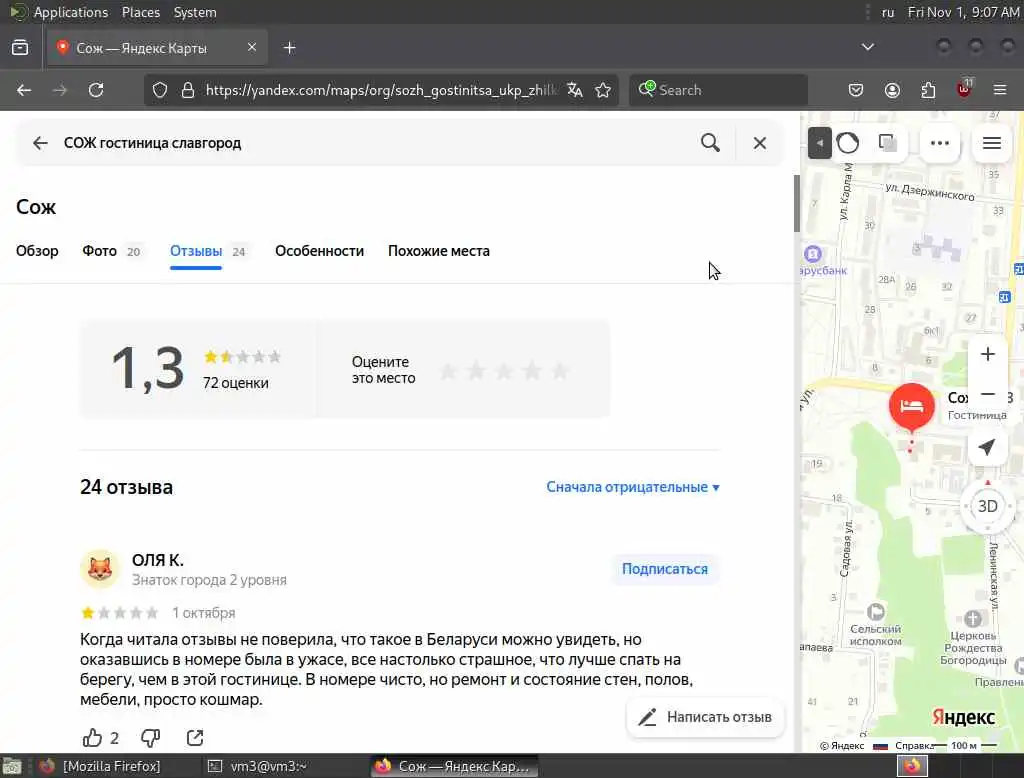1024x778 pixels.
Task: Clear the map search with X
Action: (x=760, y=143)
